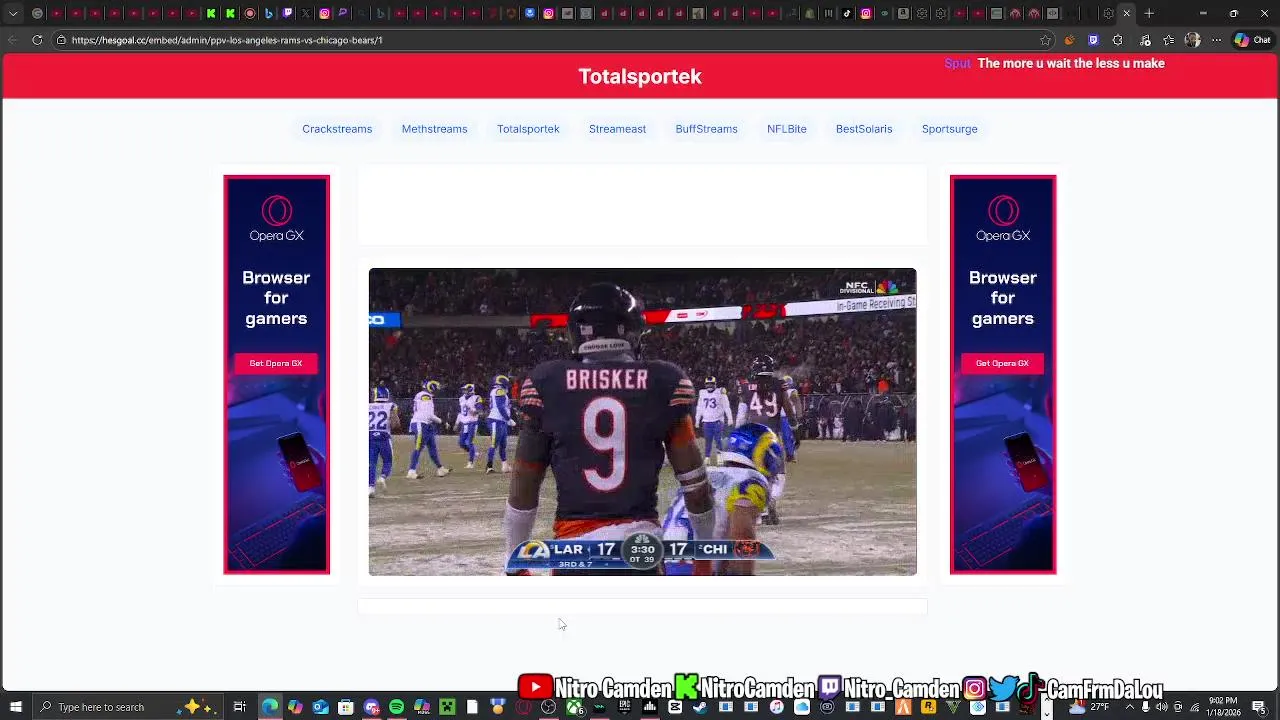Open the BuffStreams link

point(706,129)
